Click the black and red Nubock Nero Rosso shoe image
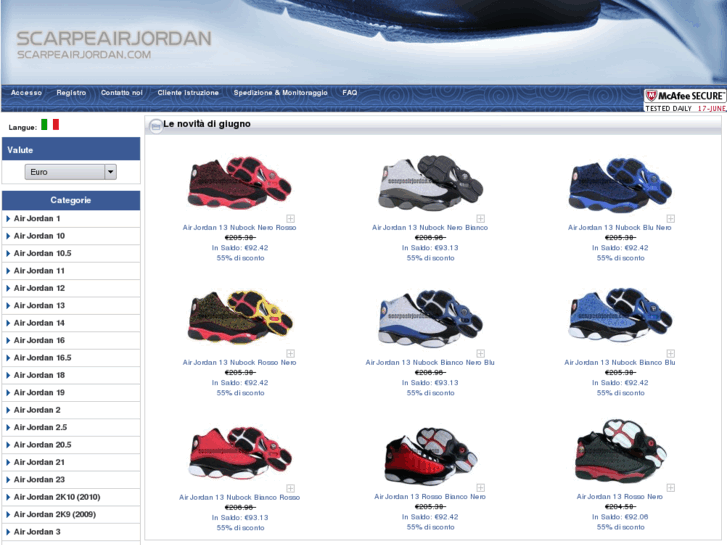 pos(239,183)
